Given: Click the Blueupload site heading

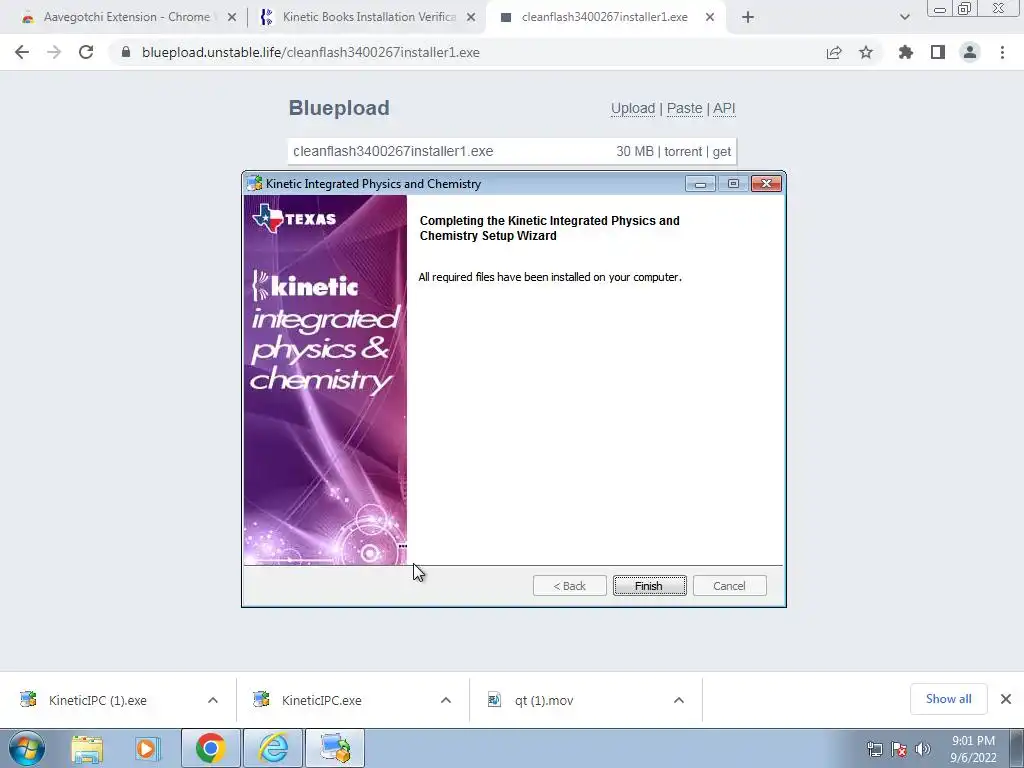Looking at the screenshot, I should click(x=339, y=108).
